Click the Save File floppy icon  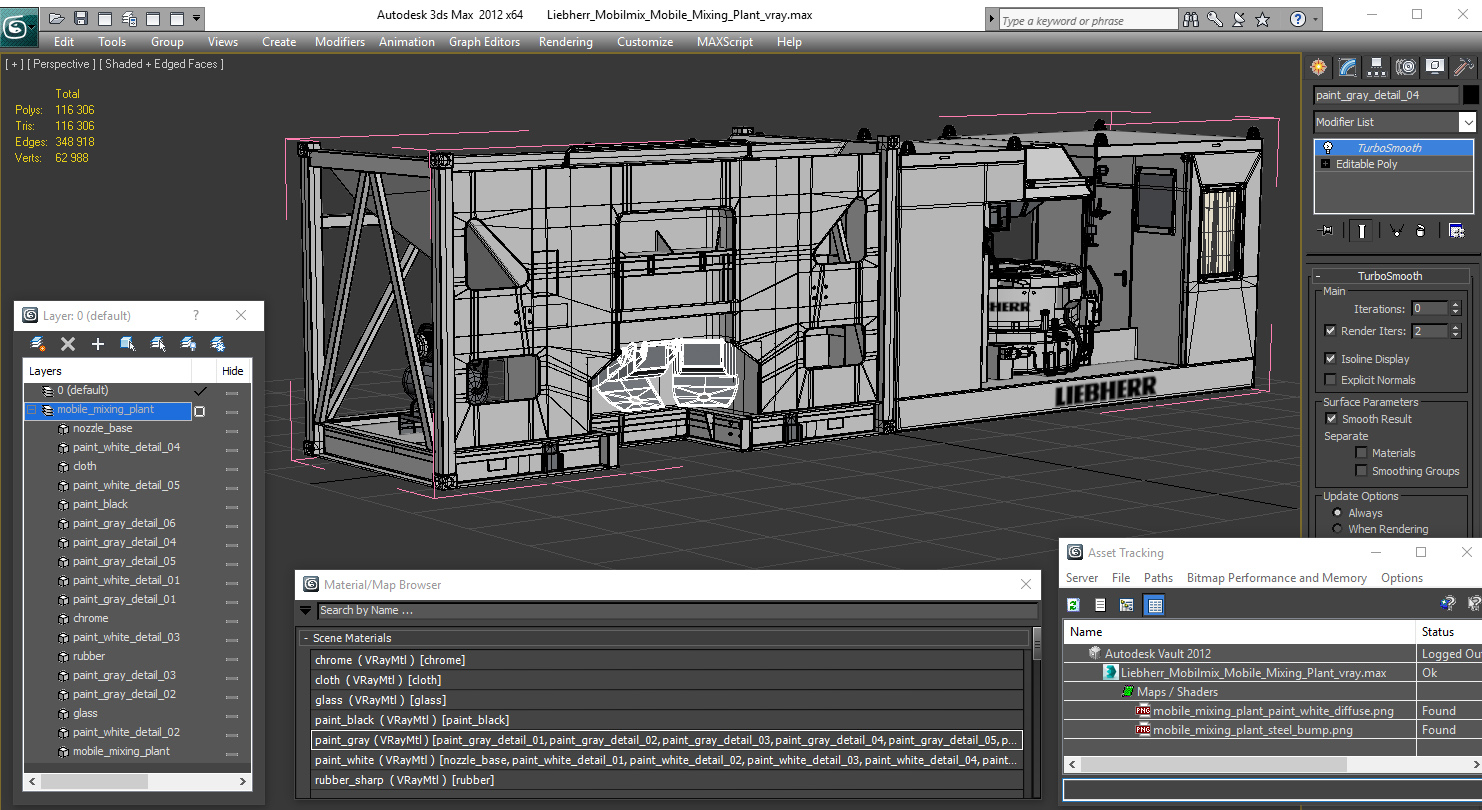pyautogui.click(x=81, y=18)
